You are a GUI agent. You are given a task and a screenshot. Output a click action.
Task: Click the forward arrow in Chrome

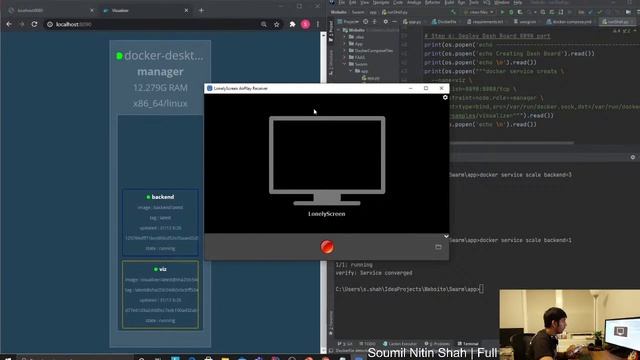click(x=22, y=24)
